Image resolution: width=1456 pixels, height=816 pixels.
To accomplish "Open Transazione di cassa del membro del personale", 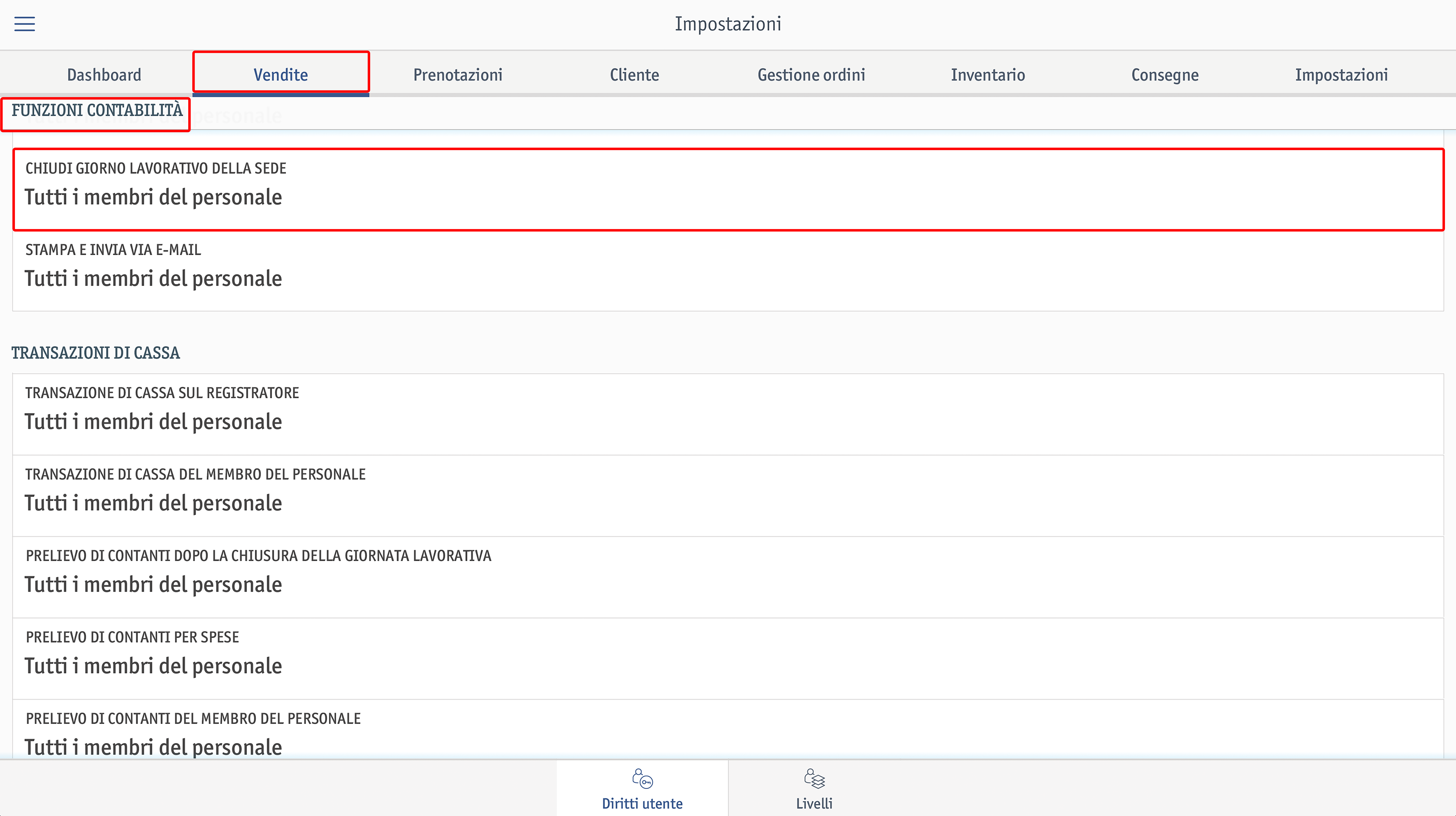I will tap(728, 496).
